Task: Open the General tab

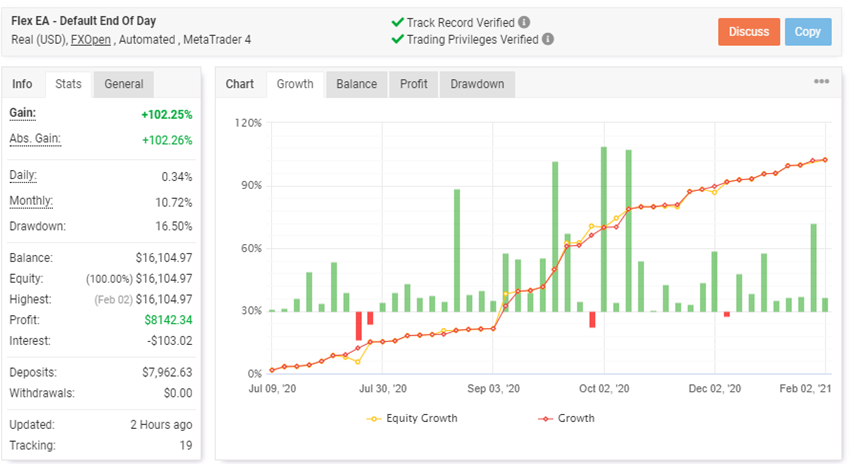Action: [x=124, y=84]
